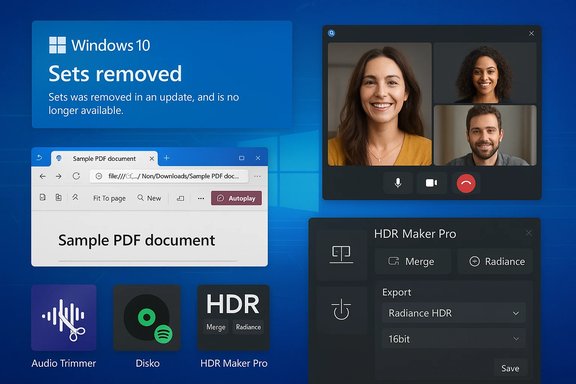Open the HDR Maker Pro app tile

(234, 317)
